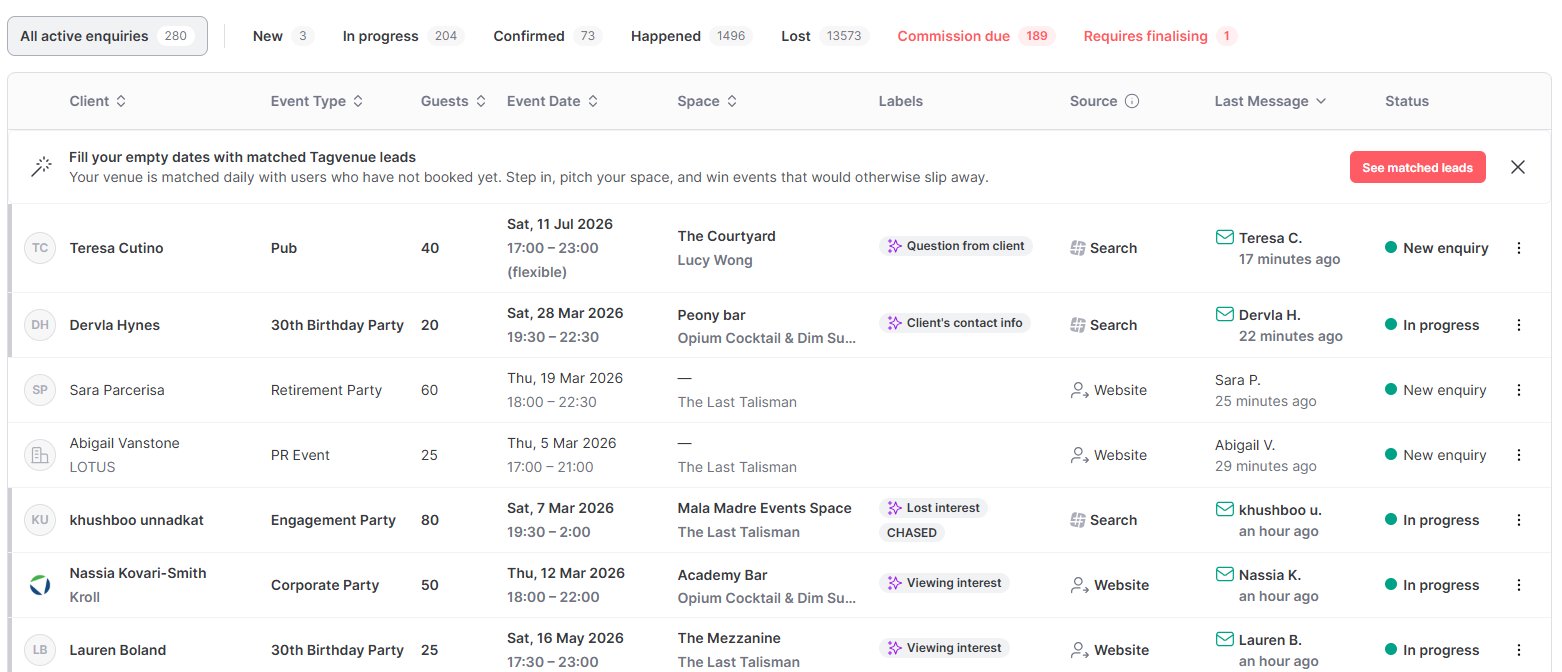
Task: Click the Search source icon for khushboo unnadkat
Action: (x=1078, y=520)
